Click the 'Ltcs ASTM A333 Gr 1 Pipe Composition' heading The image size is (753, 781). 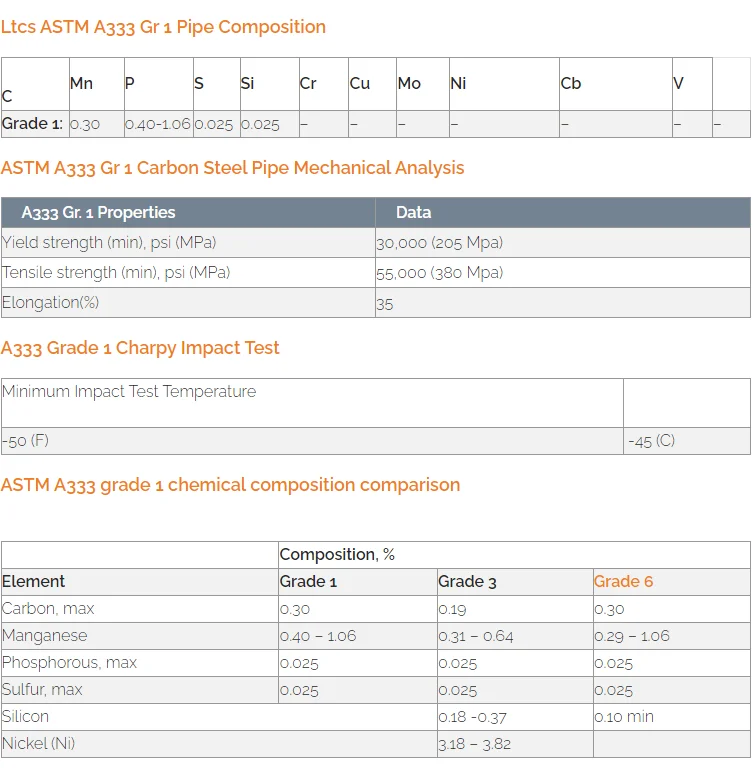163,27
